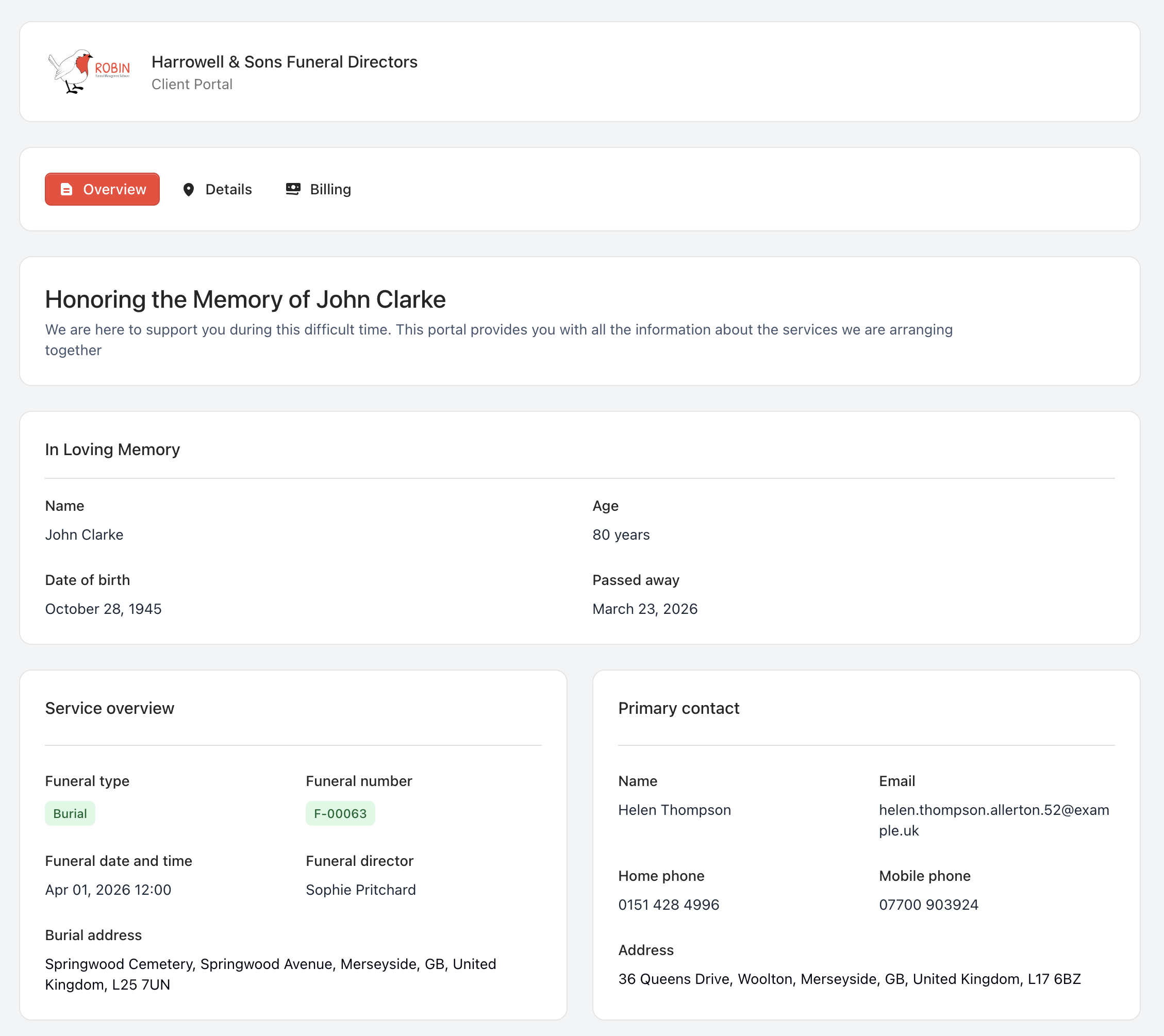Click the Overview document icon

[x=66, y=190]
